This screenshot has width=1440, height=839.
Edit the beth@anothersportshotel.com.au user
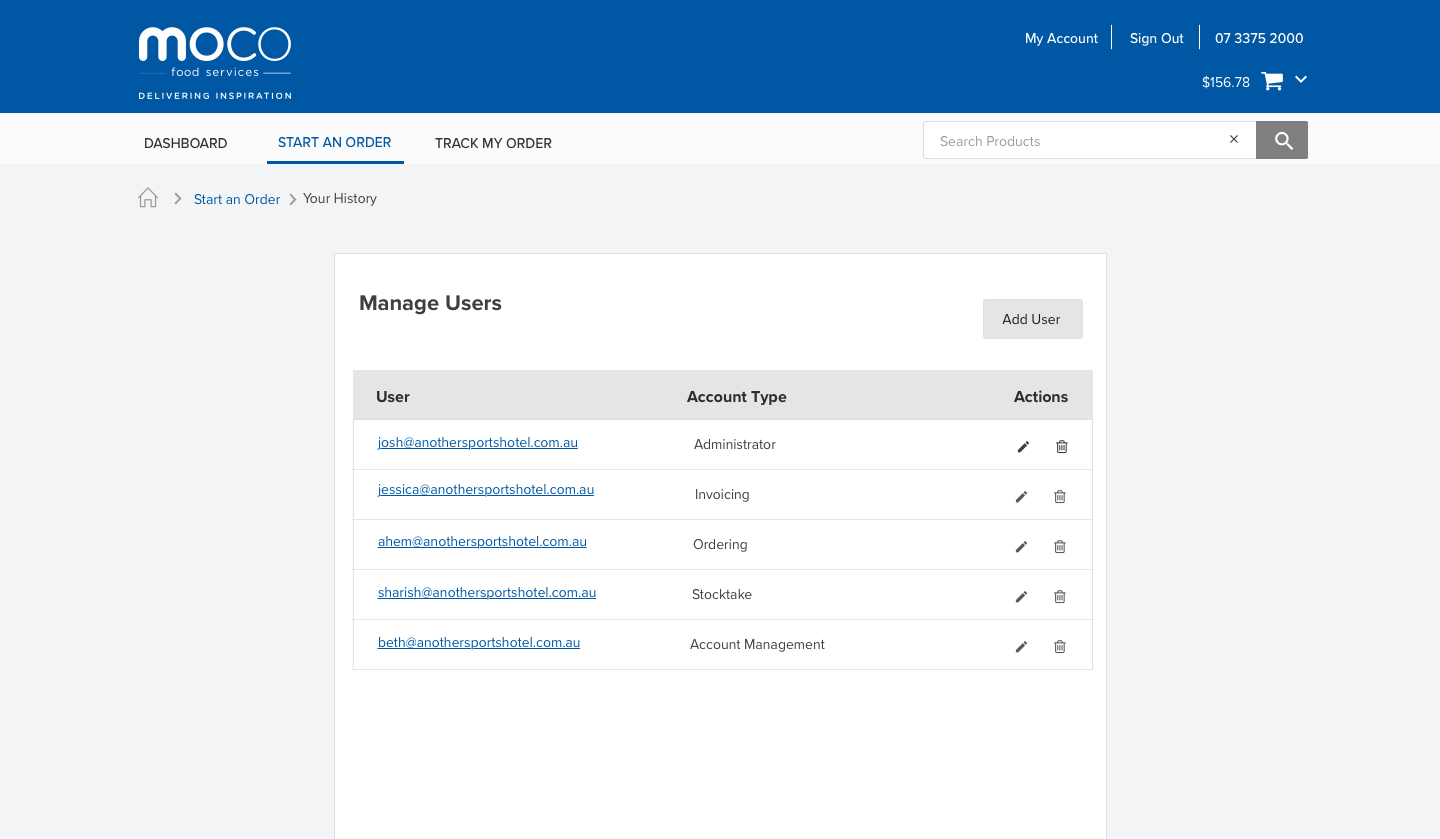pyautogui.click(x=1022, y=646)
